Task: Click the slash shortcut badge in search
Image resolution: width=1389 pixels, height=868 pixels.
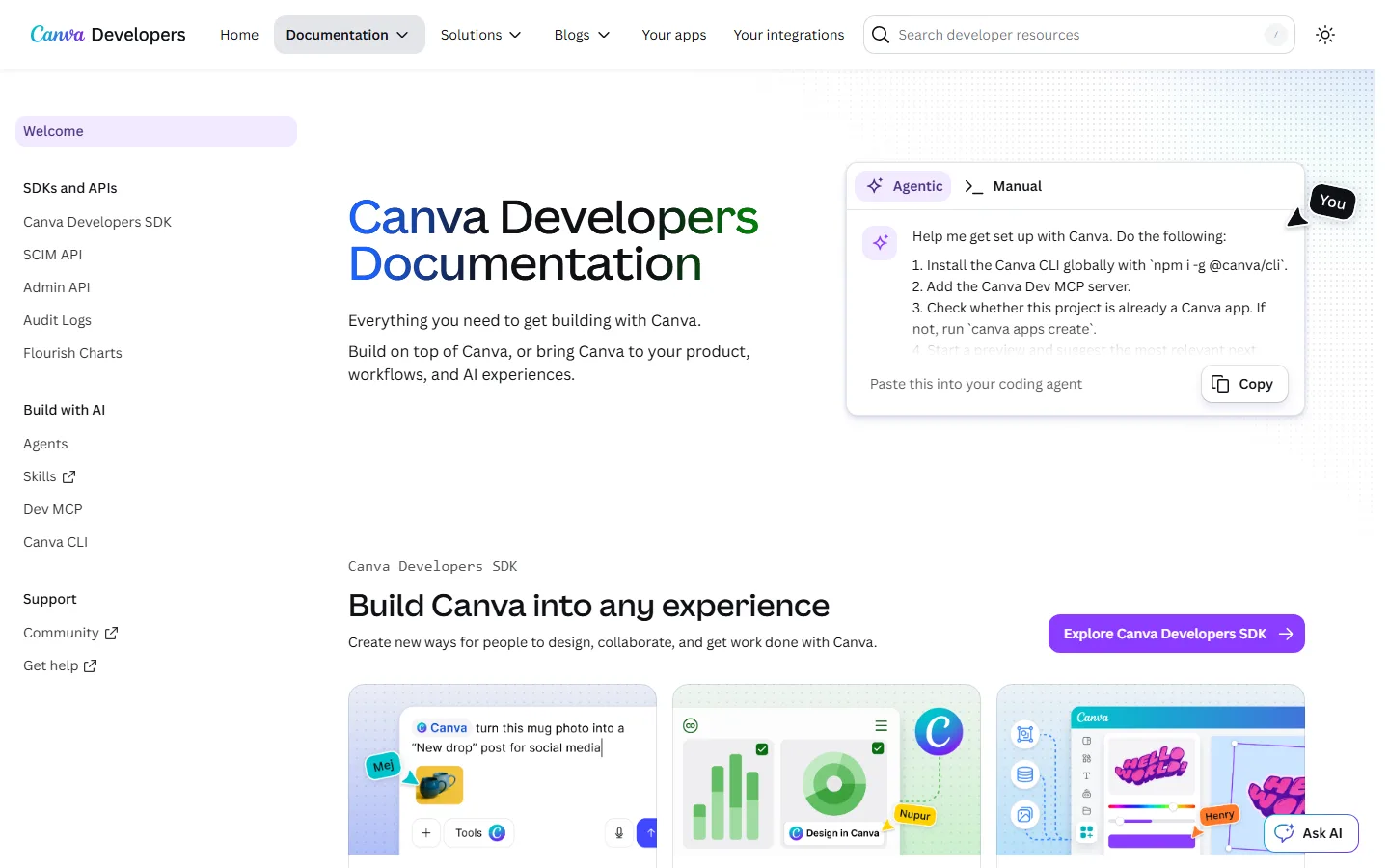Action: tap(1276, 35)
